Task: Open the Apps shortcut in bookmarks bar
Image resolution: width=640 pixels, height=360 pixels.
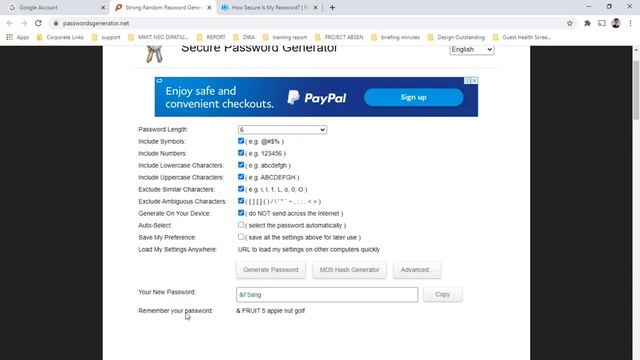Action: tap(18, 37)
